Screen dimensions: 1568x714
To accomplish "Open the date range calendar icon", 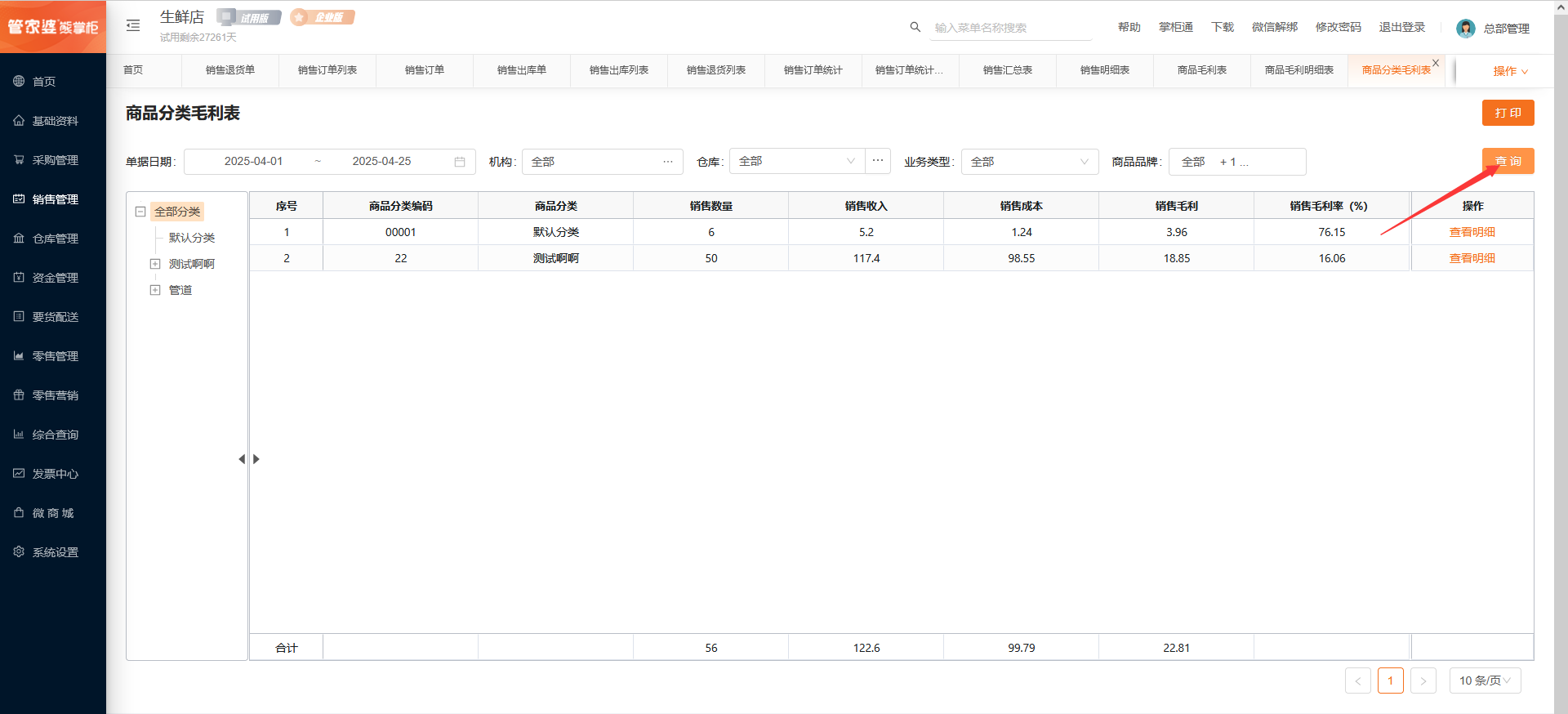I will coord(460,162).
